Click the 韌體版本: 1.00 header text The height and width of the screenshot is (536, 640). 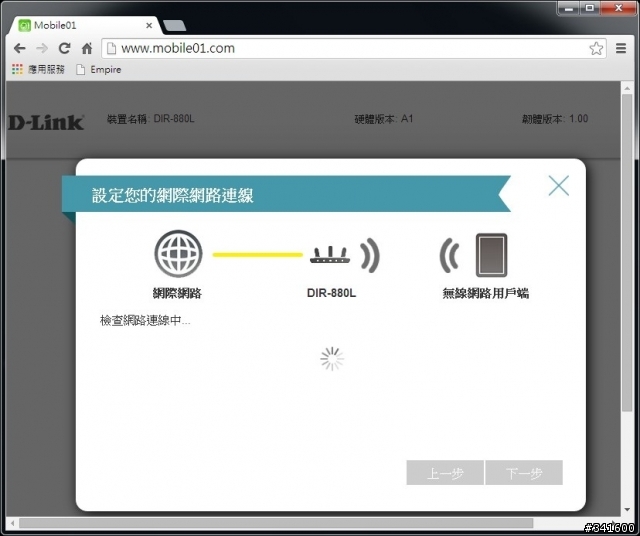pos(555,119)
